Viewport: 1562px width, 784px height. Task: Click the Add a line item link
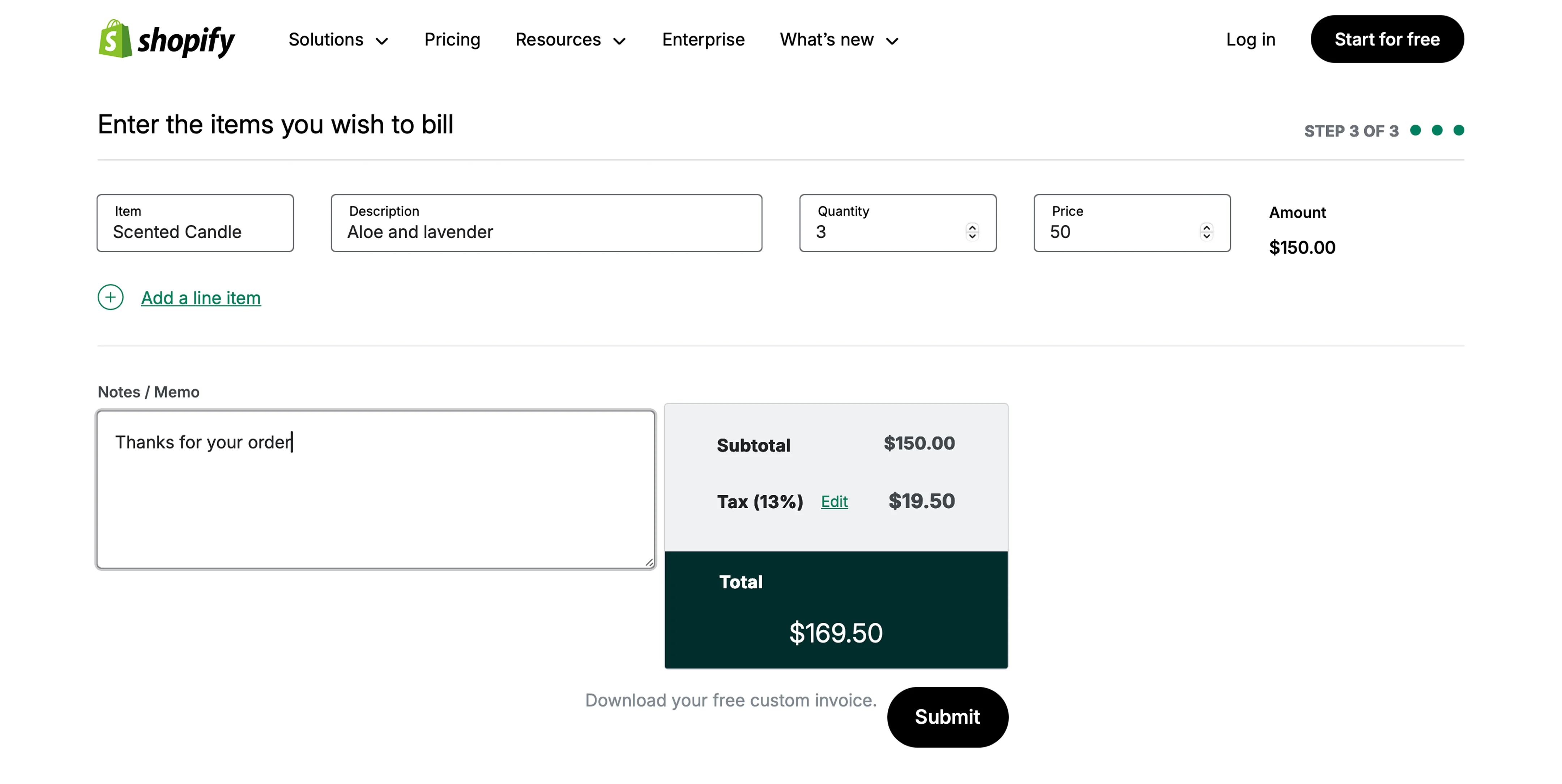(201, 298)
